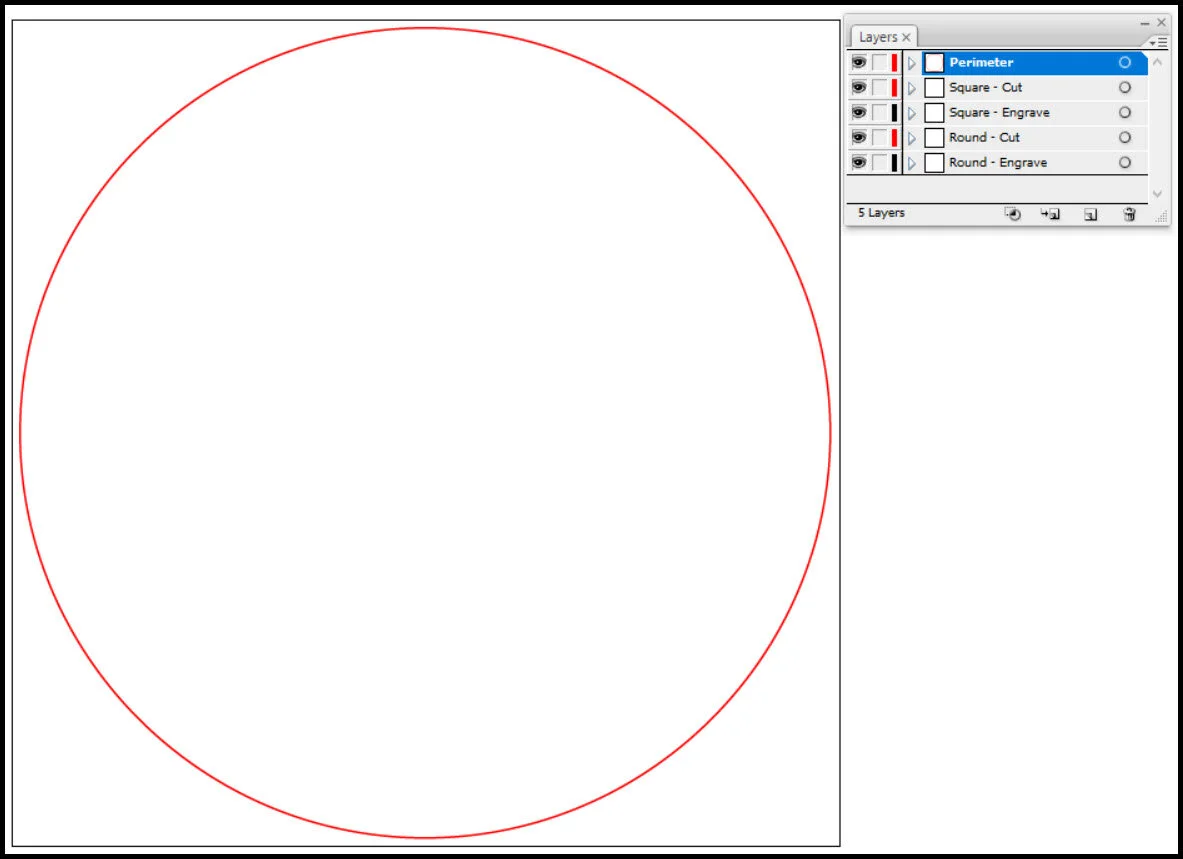Toggle lock on the Perimeter layer
The height and width of the screenshot is (859, 1183).
880,63
